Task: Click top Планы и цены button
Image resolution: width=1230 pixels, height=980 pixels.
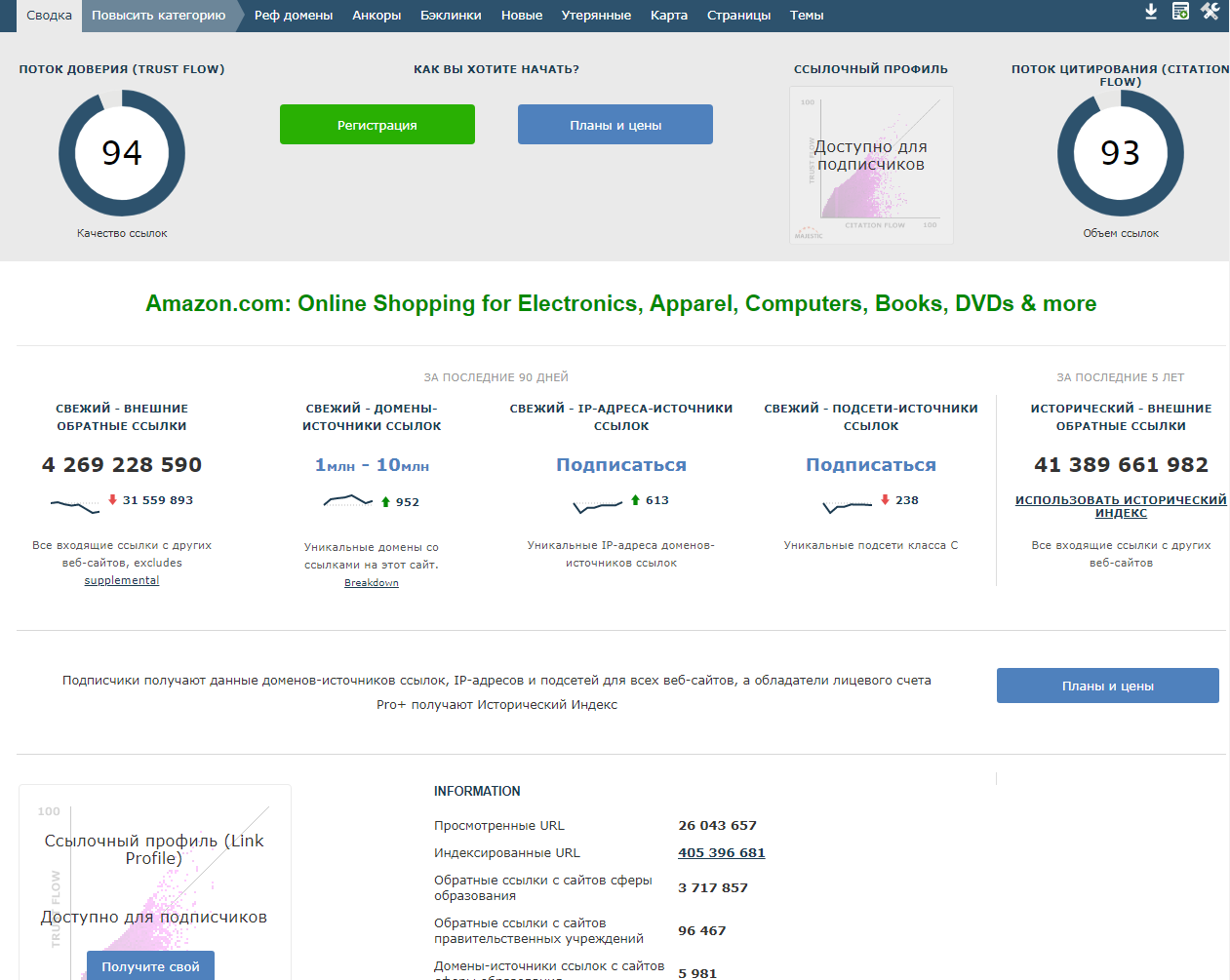Action: (615, 125)
